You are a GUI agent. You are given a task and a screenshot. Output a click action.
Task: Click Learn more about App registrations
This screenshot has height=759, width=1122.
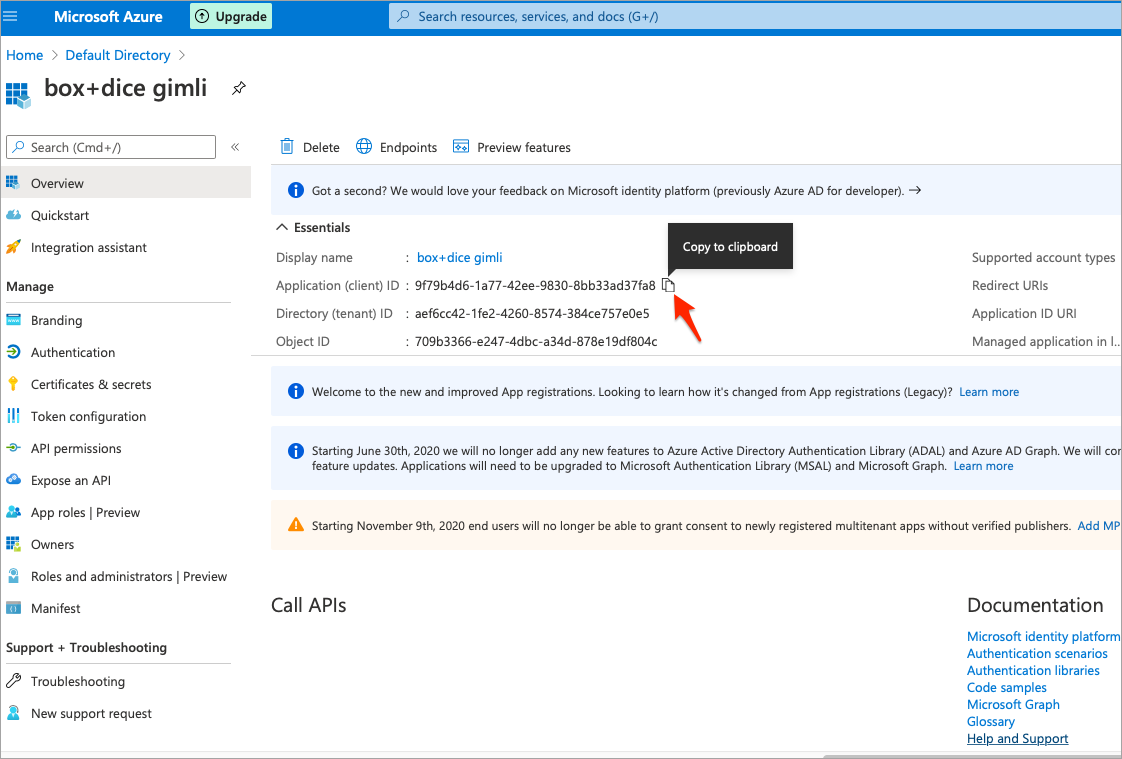pos(989,392)
